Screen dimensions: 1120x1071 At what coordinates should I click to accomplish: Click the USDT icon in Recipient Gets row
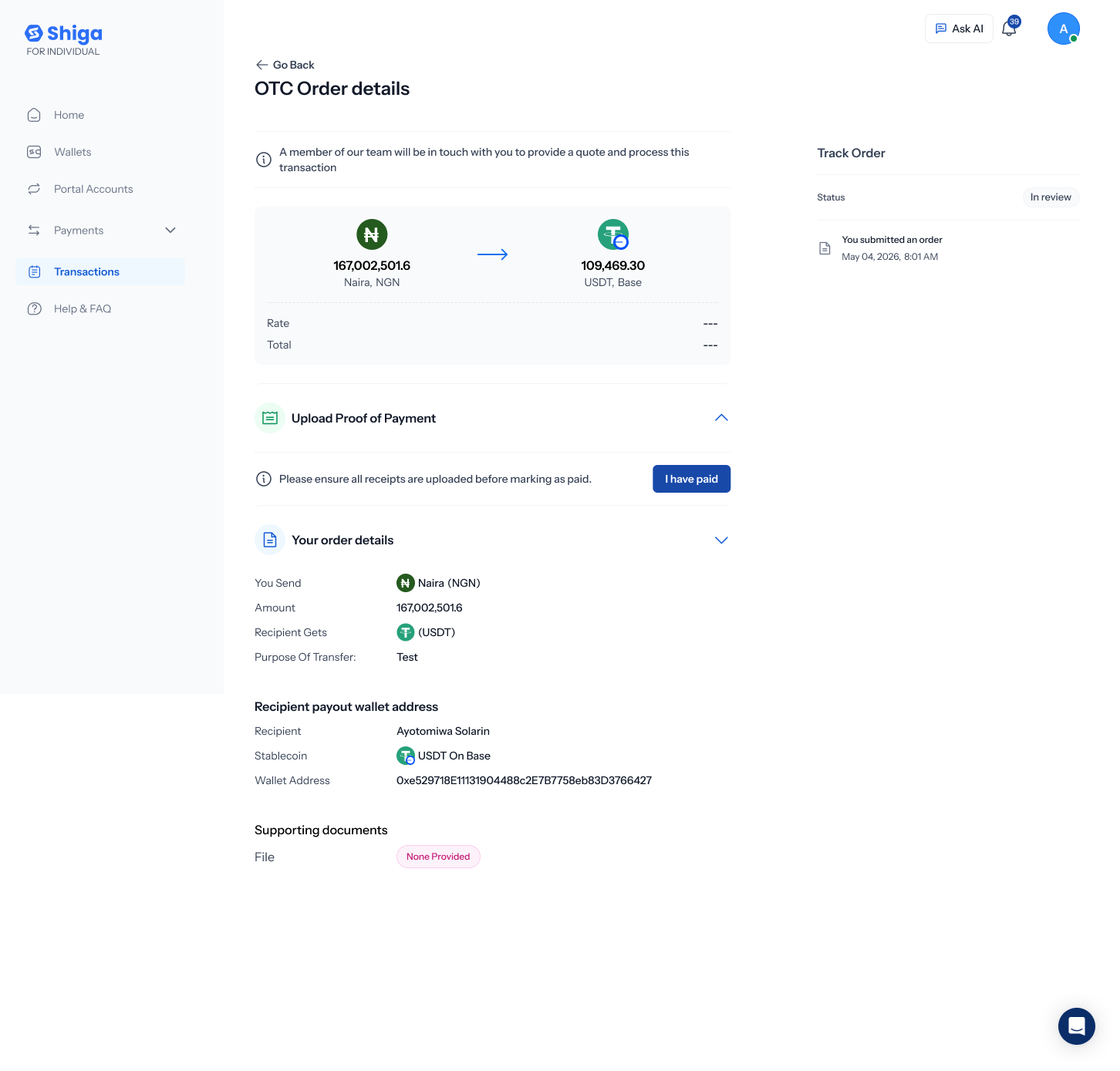coord(406,632)
